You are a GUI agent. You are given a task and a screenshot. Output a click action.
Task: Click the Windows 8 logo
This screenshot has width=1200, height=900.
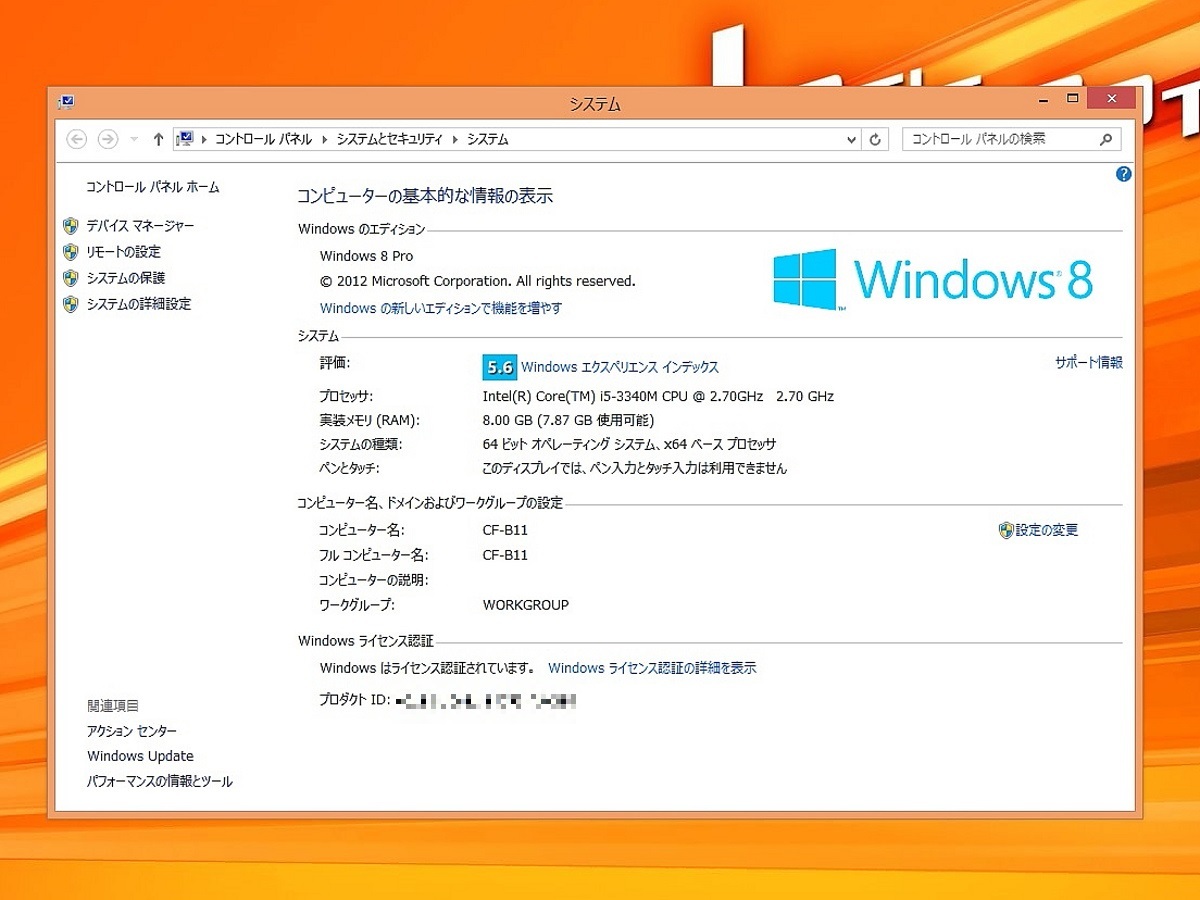point(933,279)
